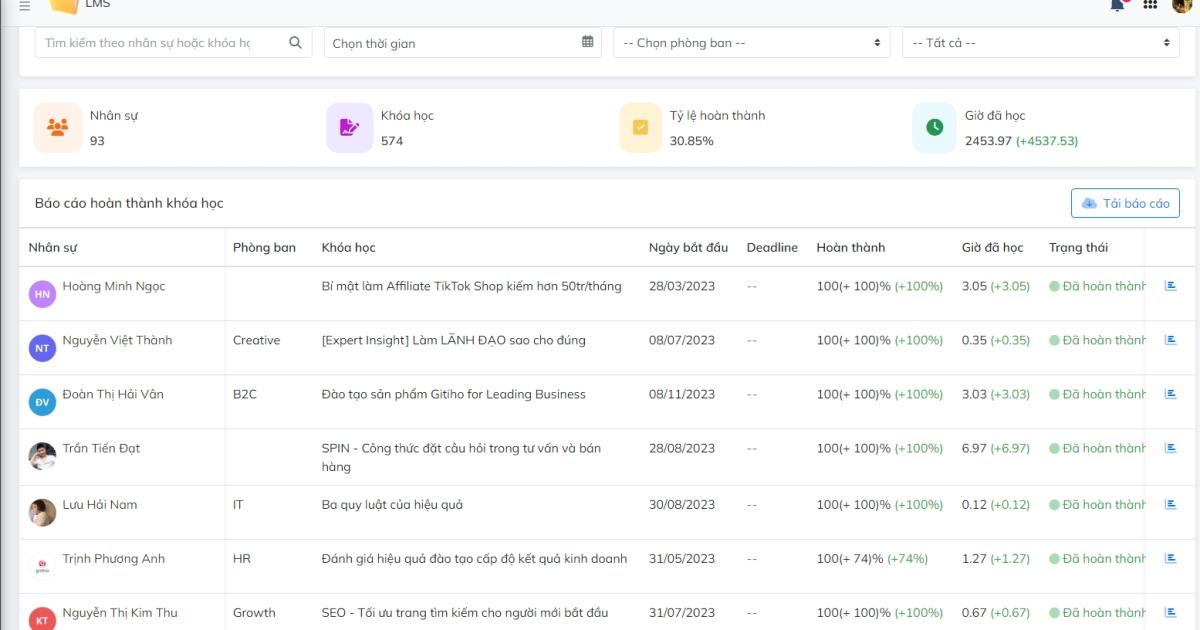1200x630 pixels.
Task: Expand the Tất cả filter dropdown
Action: [1040, 42]
